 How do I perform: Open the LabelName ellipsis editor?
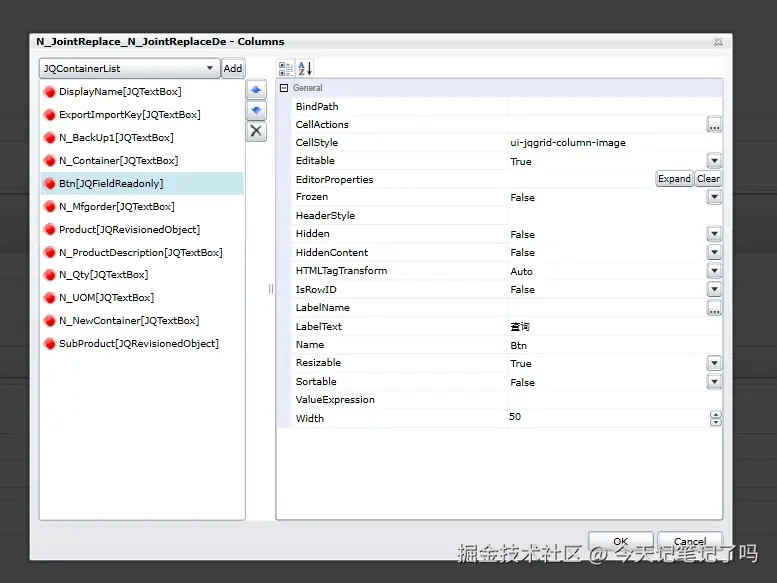click(x=714, y=308)
